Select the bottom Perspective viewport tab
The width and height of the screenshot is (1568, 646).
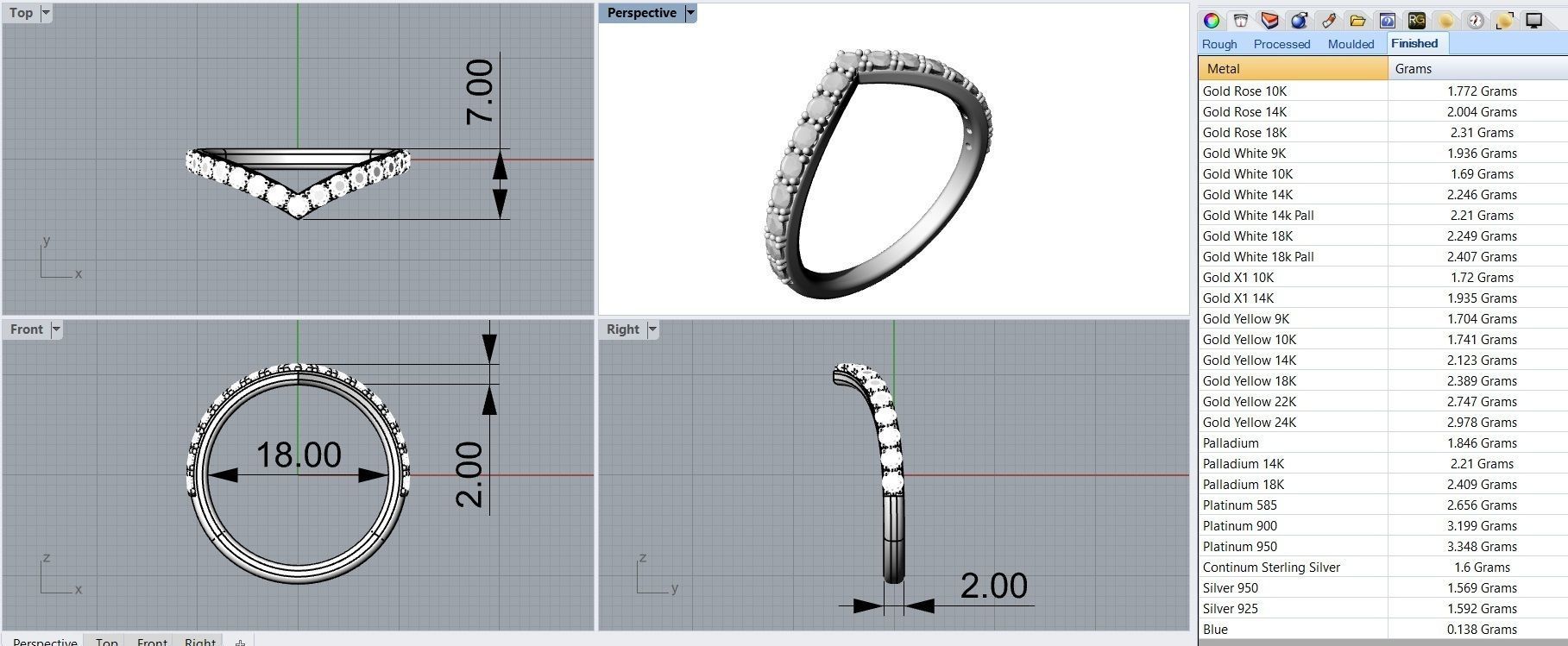45,641
